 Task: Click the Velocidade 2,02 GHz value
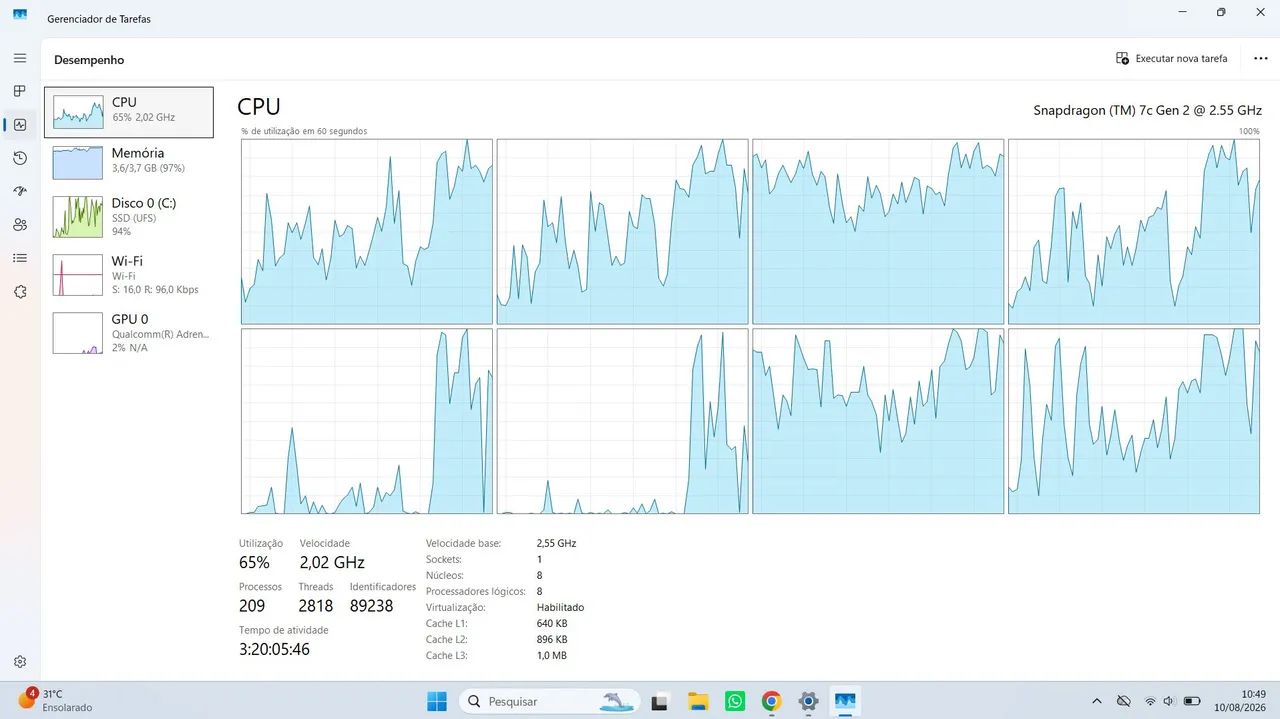click(x=332, y=563)
